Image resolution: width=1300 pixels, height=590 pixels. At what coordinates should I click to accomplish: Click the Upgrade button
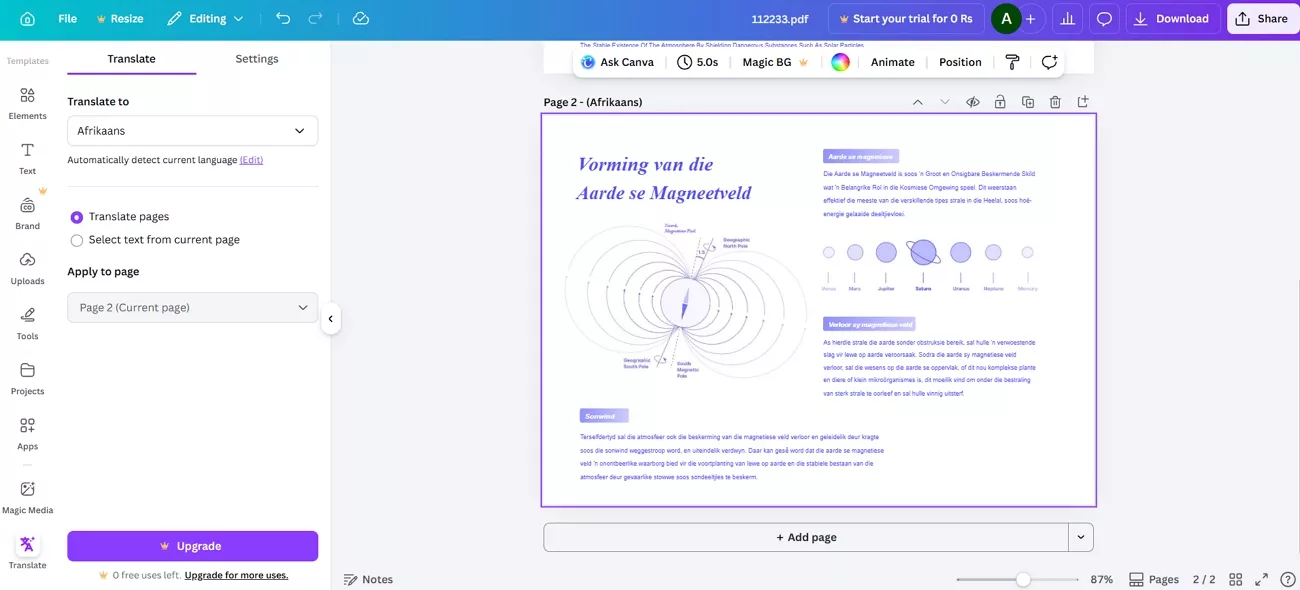[x=192, y=546]
